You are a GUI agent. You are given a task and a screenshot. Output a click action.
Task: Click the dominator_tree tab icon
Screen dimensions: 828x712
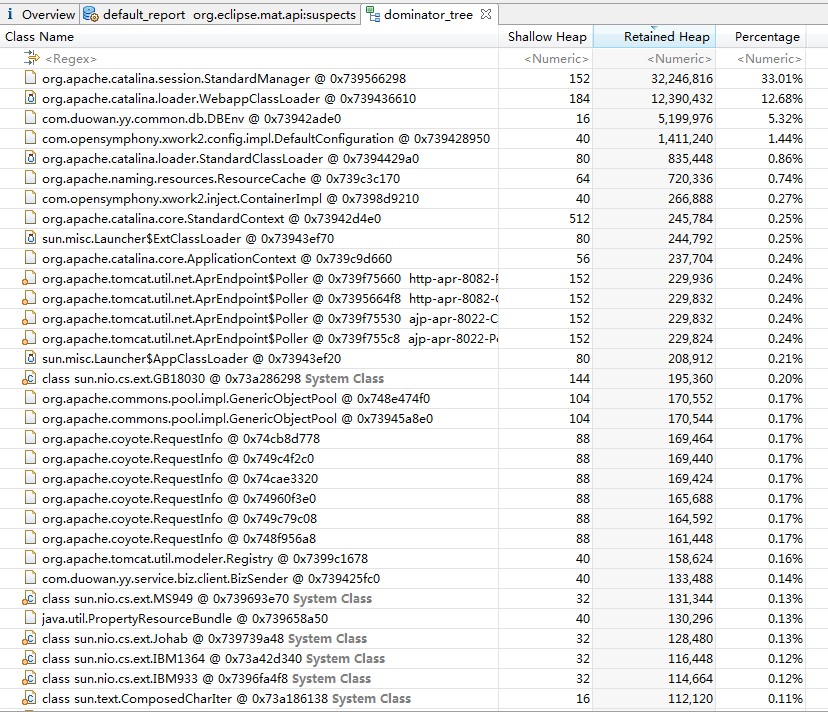click(x=373, y=14)
